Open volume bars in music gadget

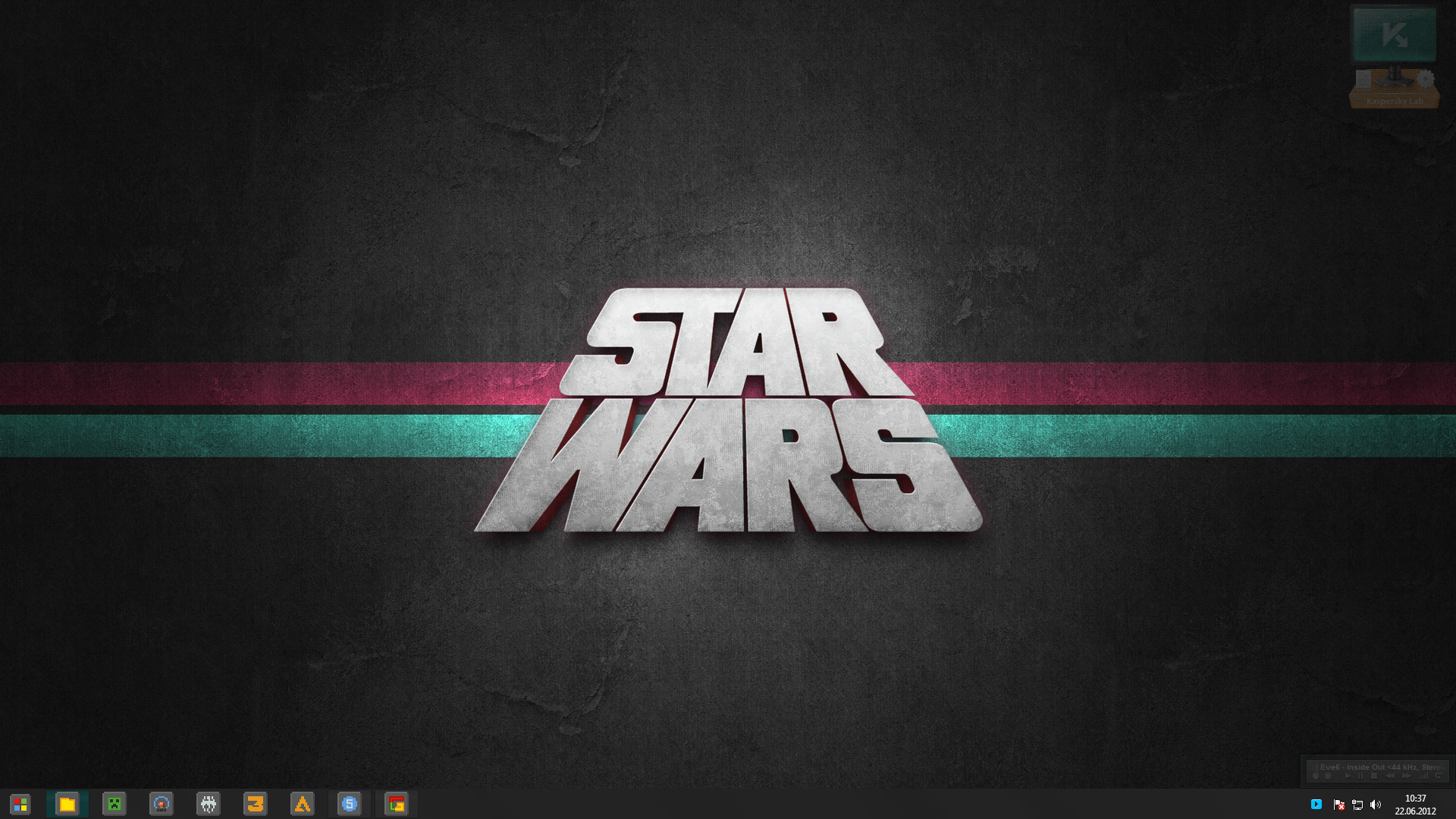(x=1423, y=776)
